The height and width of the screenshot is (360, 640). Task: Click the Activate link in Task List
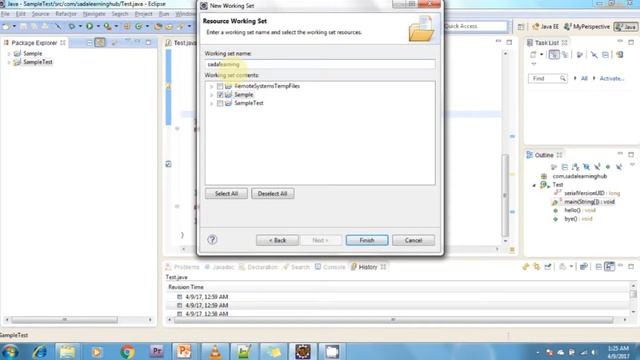[x=611, y=78]
